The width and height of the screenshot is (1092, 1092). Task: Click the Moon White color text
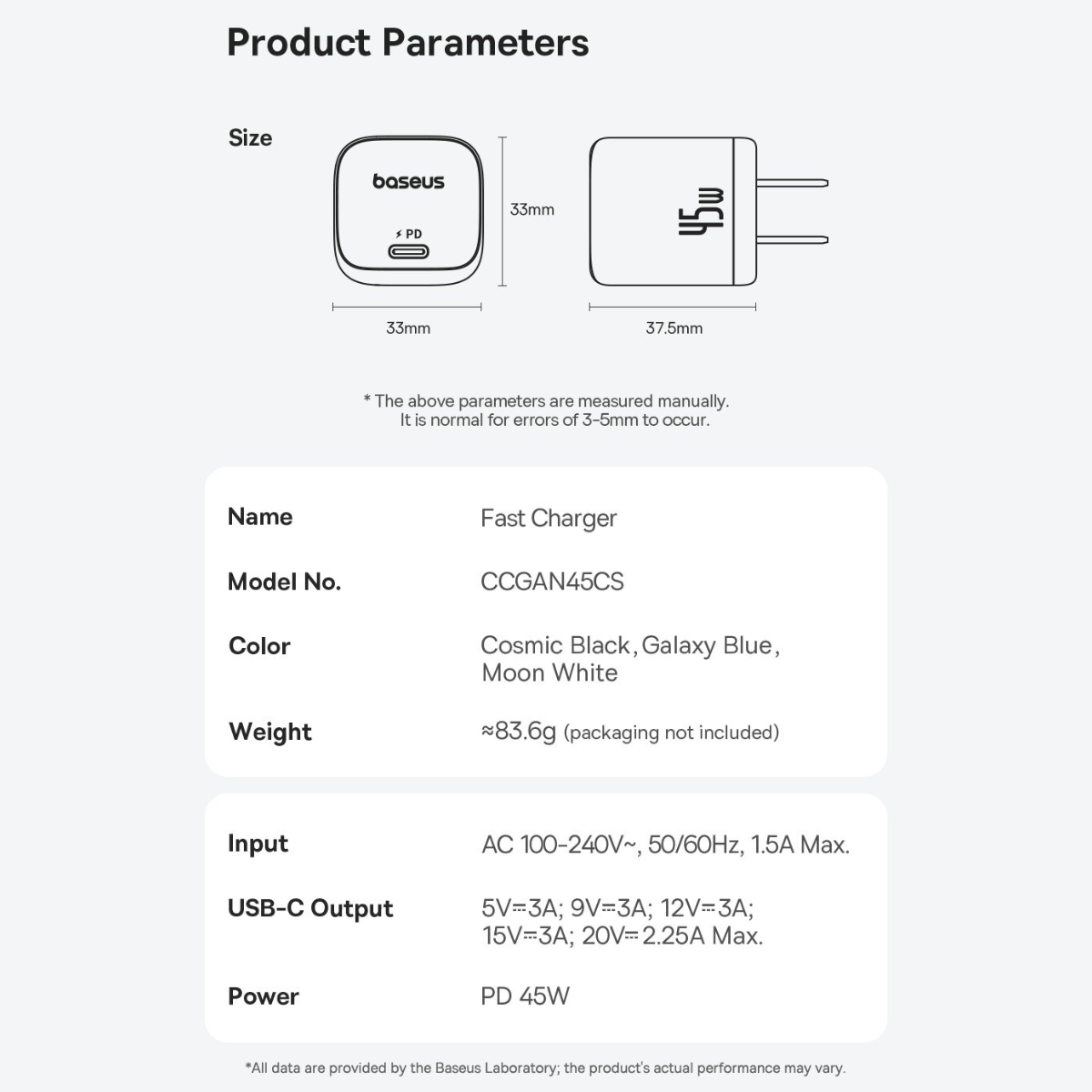click(x=550, y=673)
